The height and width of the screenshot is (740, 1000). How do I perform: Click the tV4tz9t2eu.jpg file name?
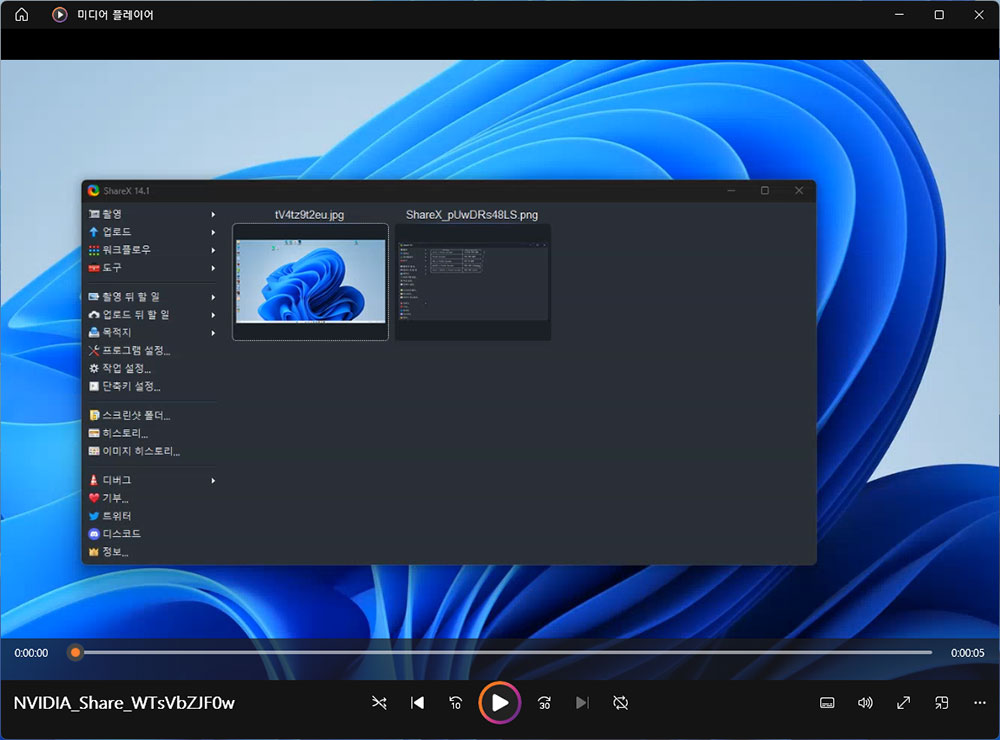309,215
